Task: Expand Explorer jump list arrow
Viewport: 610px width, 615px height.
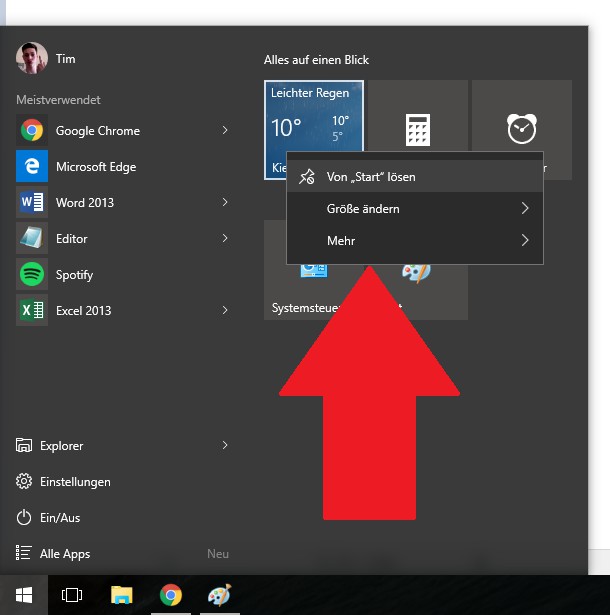Action: point(225,446)
